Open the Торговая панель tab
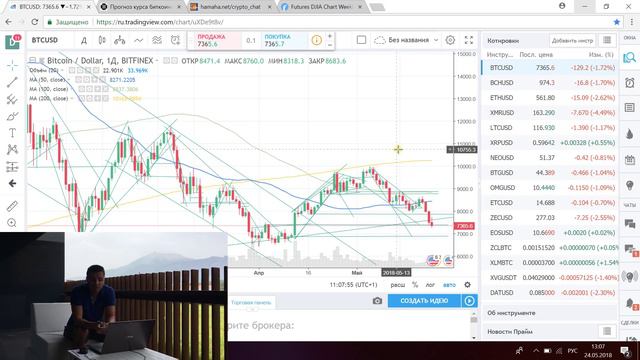This screenshot has width=640, height=360. (251, 302)
